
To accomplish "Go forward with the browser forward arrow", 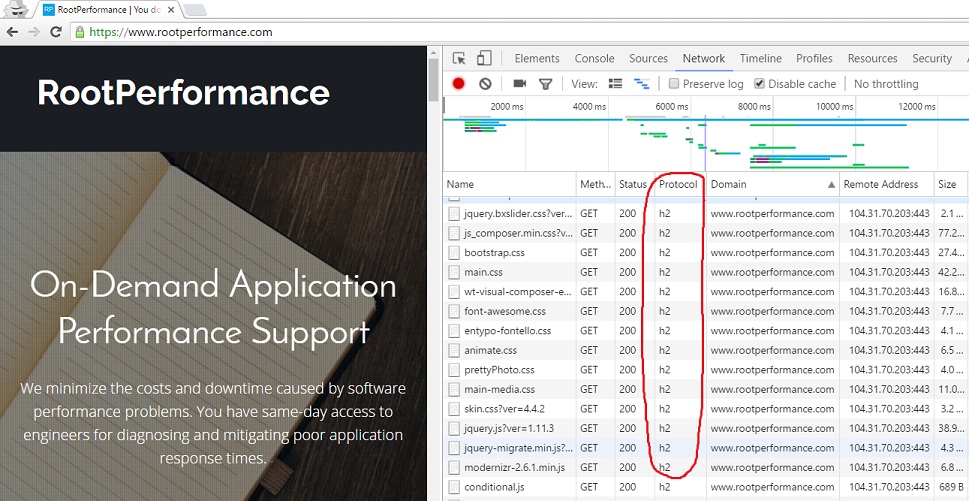I will click(34, 32).
